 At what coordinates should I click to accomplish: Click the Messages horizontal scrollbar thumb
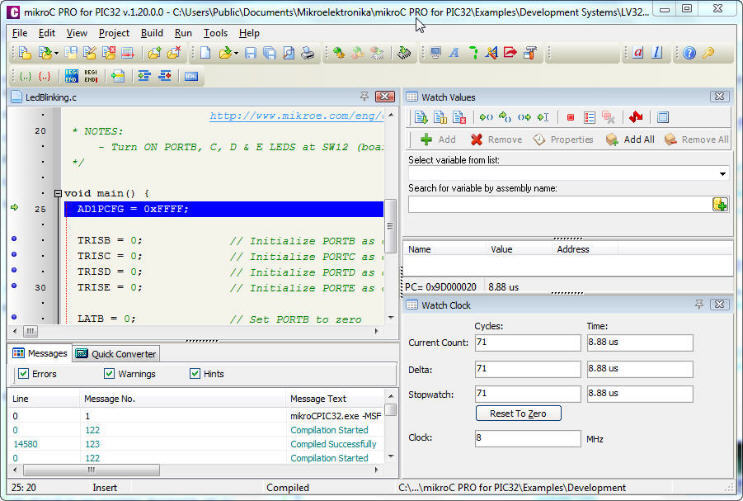coord(91,469)
